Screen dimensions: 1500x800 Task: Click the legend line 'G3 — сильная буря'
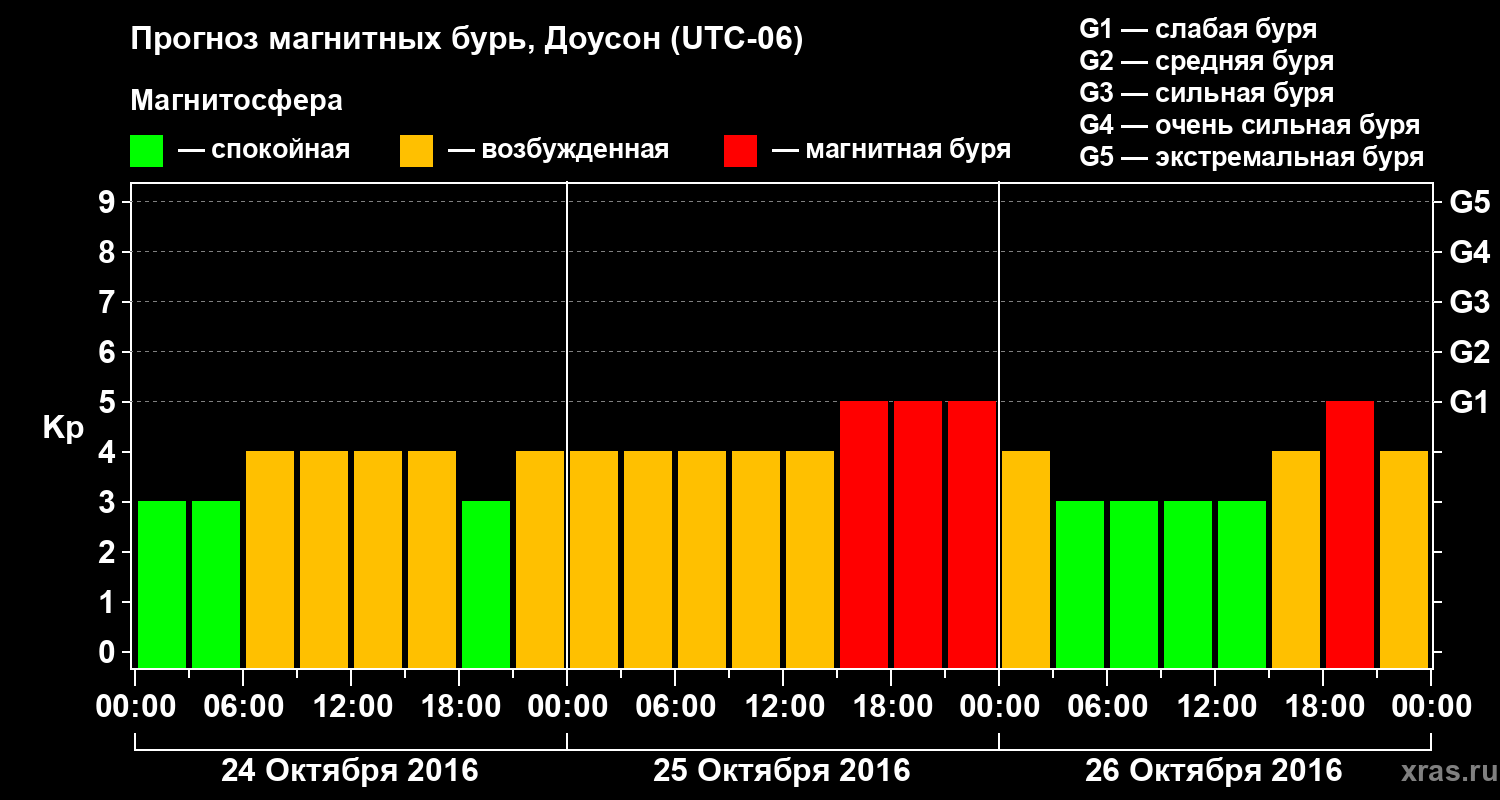[x=1207, y=93]
